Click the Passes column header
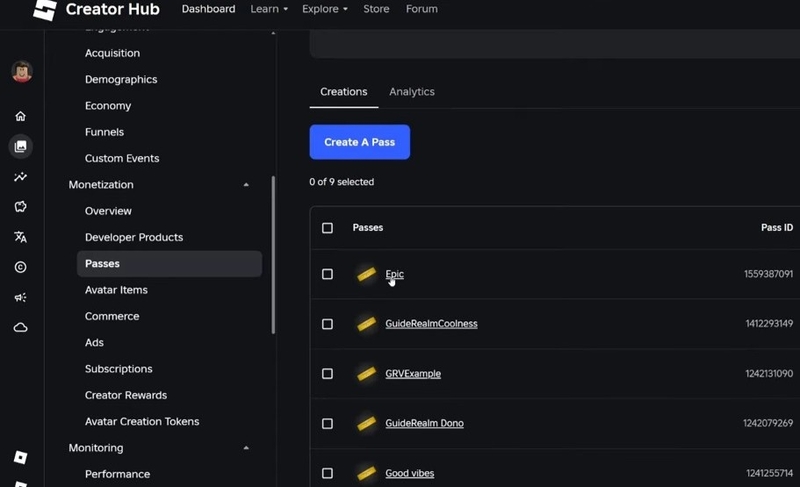 click(x=368, y=228)
